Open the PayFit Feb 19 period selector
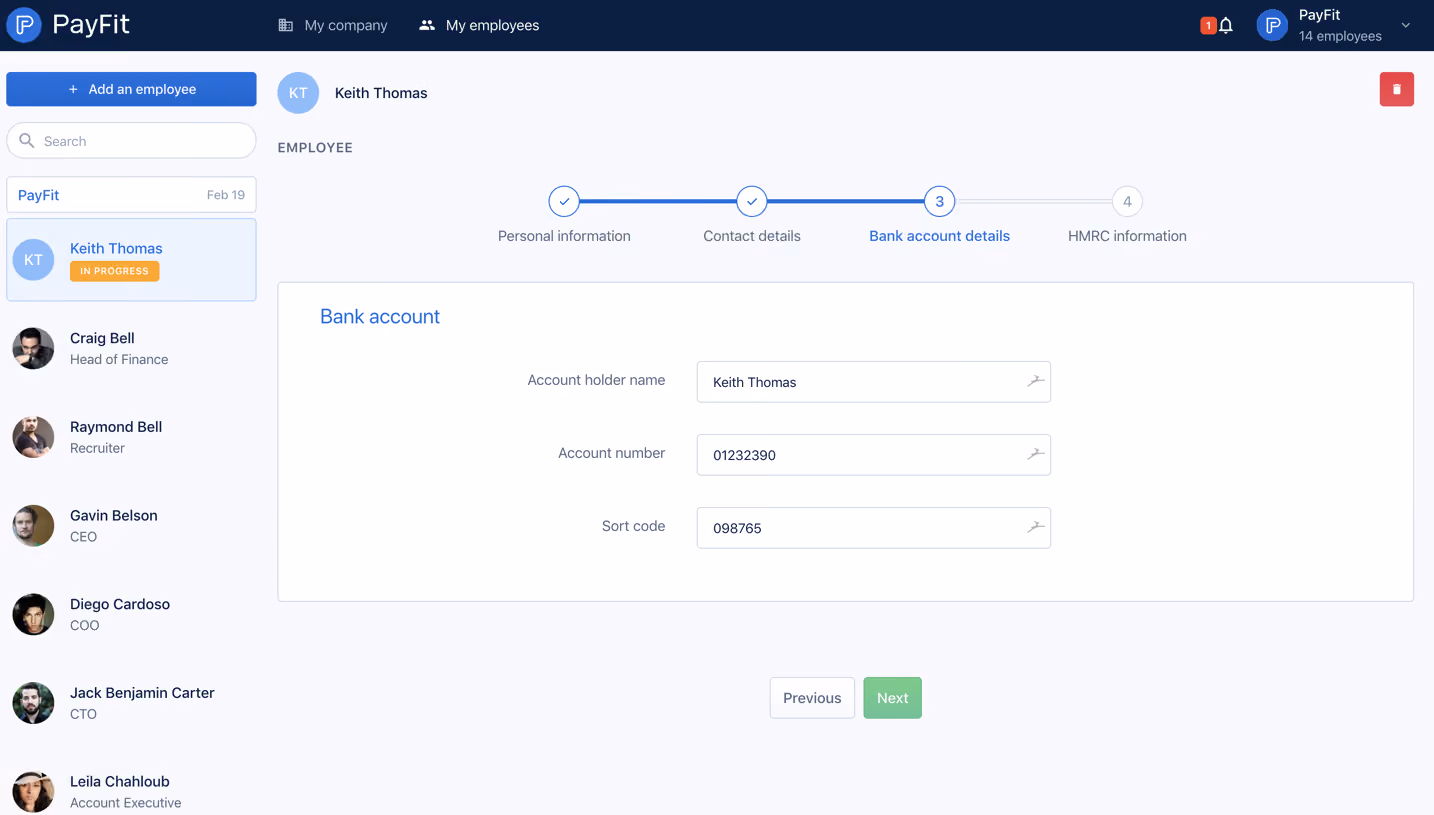This screenshot has width=1434, height=815. click(x=131, y=195)
